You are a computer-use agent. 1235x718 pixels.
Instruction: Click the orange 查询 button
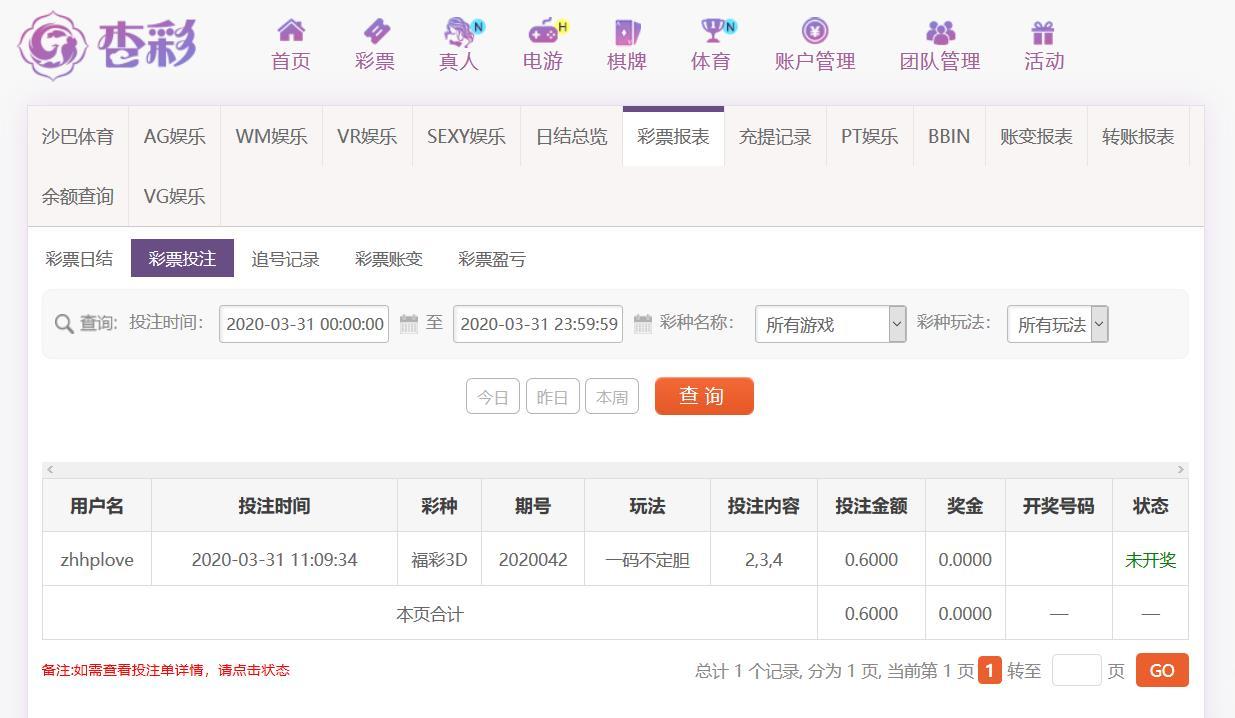[704, 396]
